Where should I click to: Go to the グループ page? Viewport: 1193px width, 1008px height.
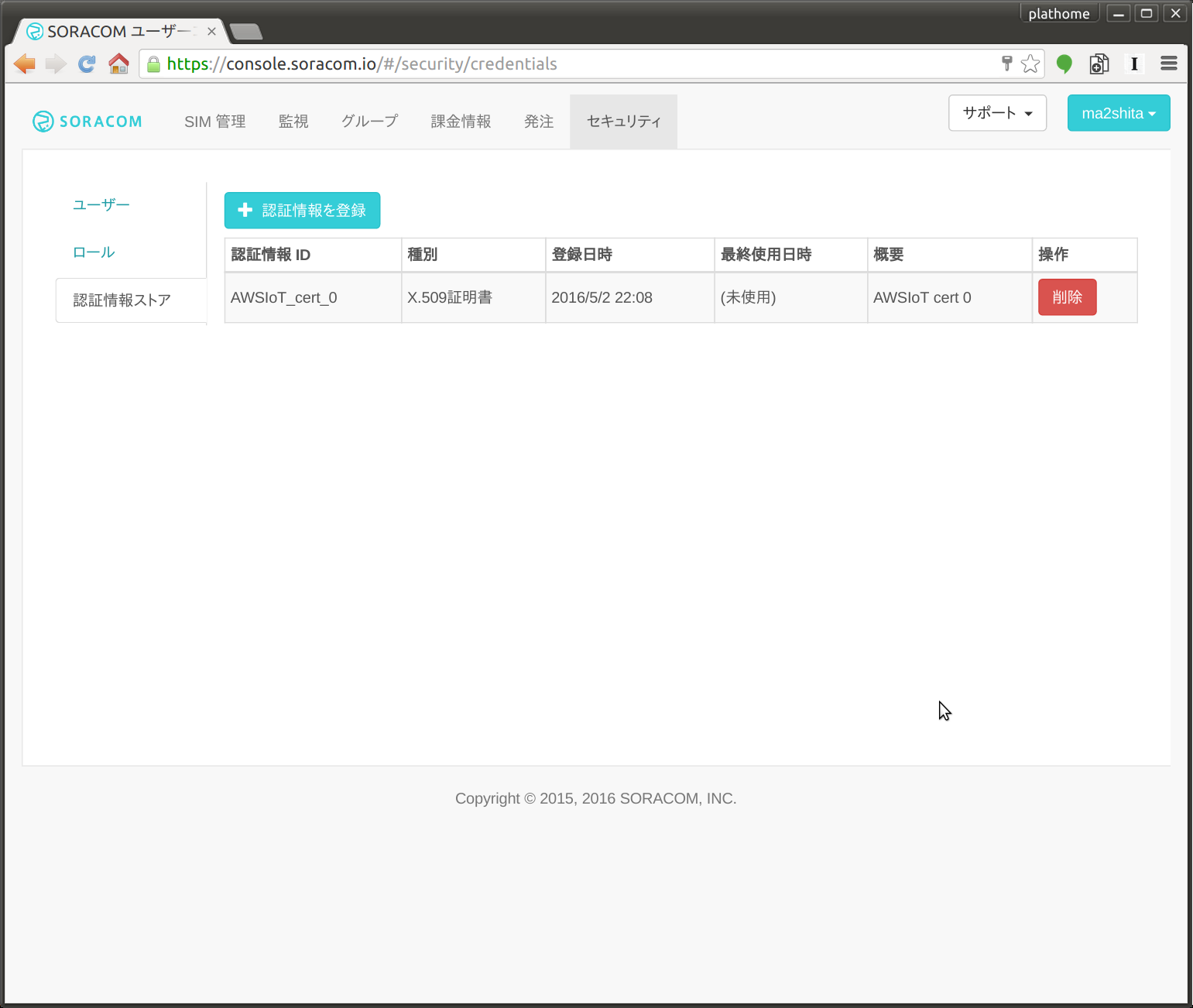coord(370,122)
